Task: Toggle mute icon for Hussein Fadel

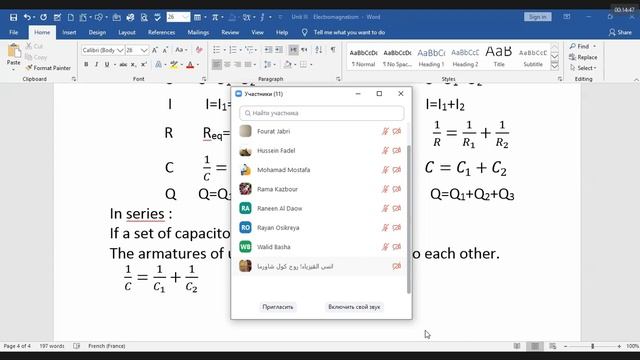Action: point(385,151)
